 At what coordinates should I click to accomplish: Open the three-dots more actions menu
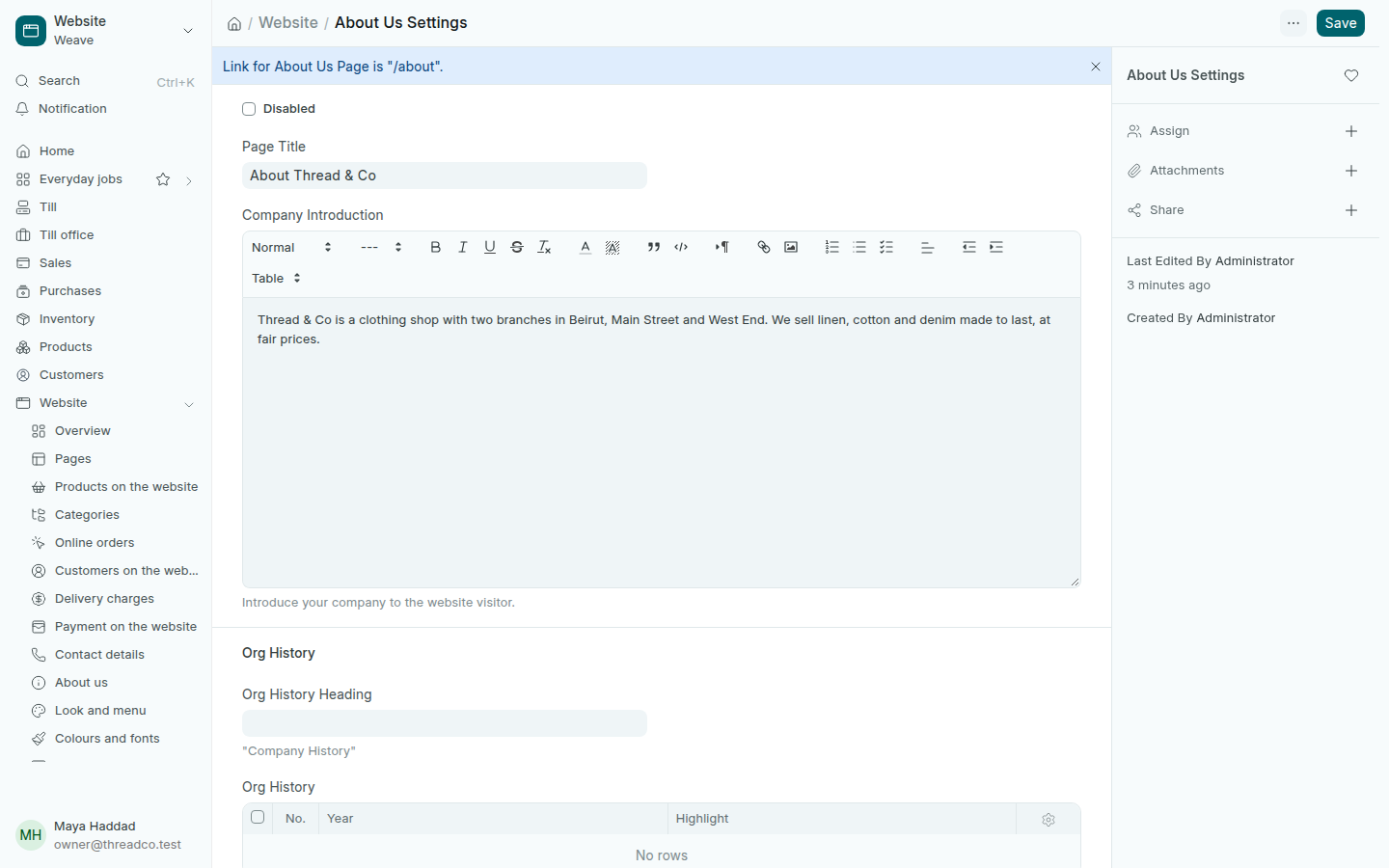click(x=1294, y=23)
